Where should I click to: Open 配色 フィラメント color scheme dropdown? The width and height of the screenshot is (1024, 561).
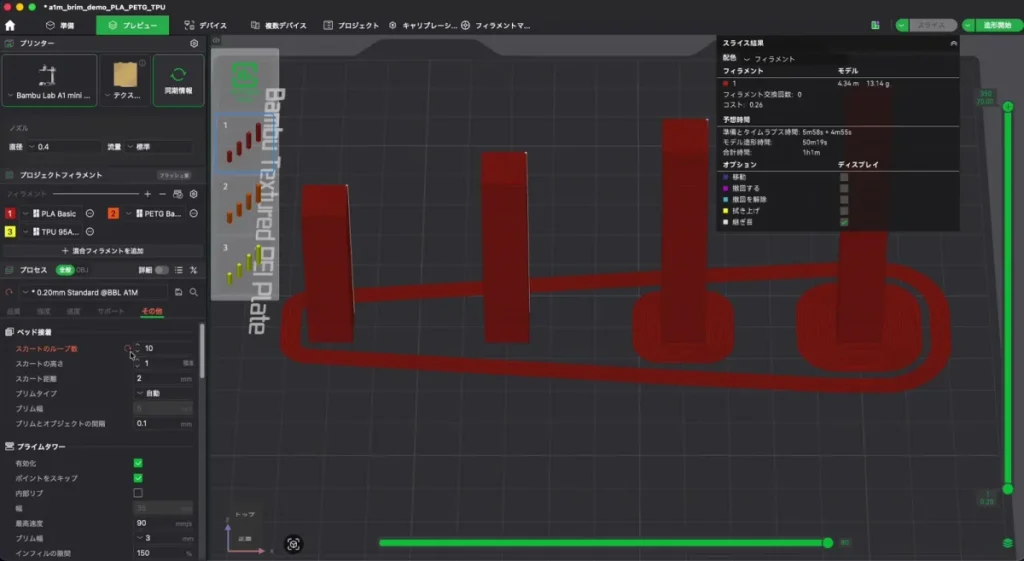(x=769, y=59)
